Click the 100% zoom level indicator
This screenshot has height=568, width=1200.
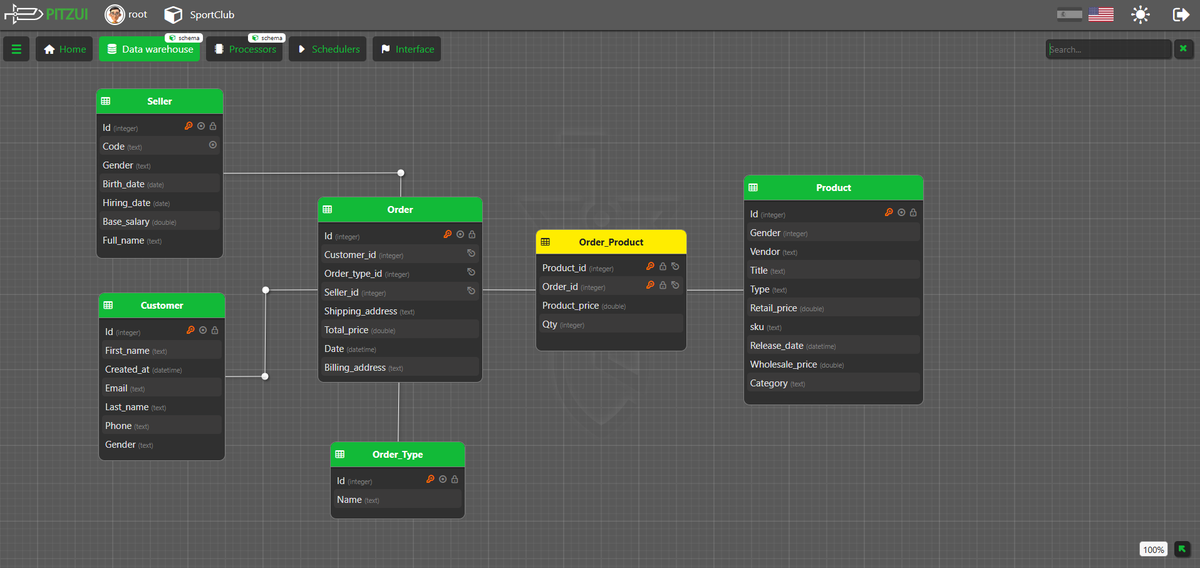point(1154,549)
